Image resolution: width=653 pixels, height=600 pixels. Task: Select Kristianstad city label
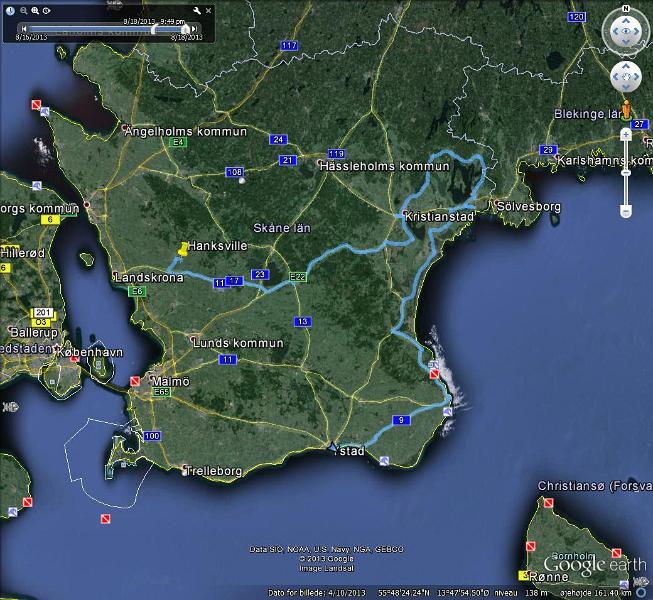[x=439, y=217]
